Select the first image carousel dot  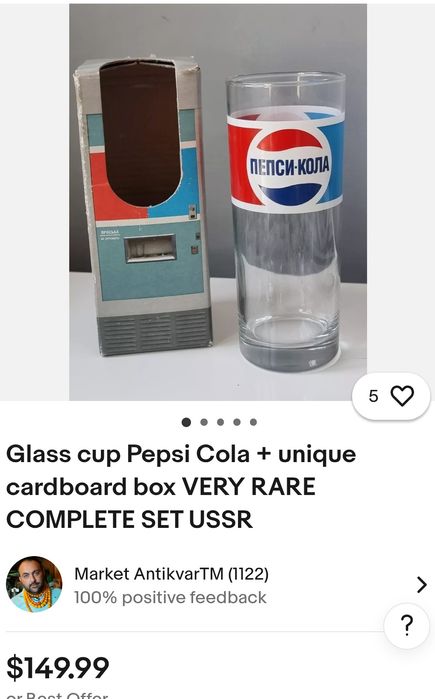[x=186, y=422]
